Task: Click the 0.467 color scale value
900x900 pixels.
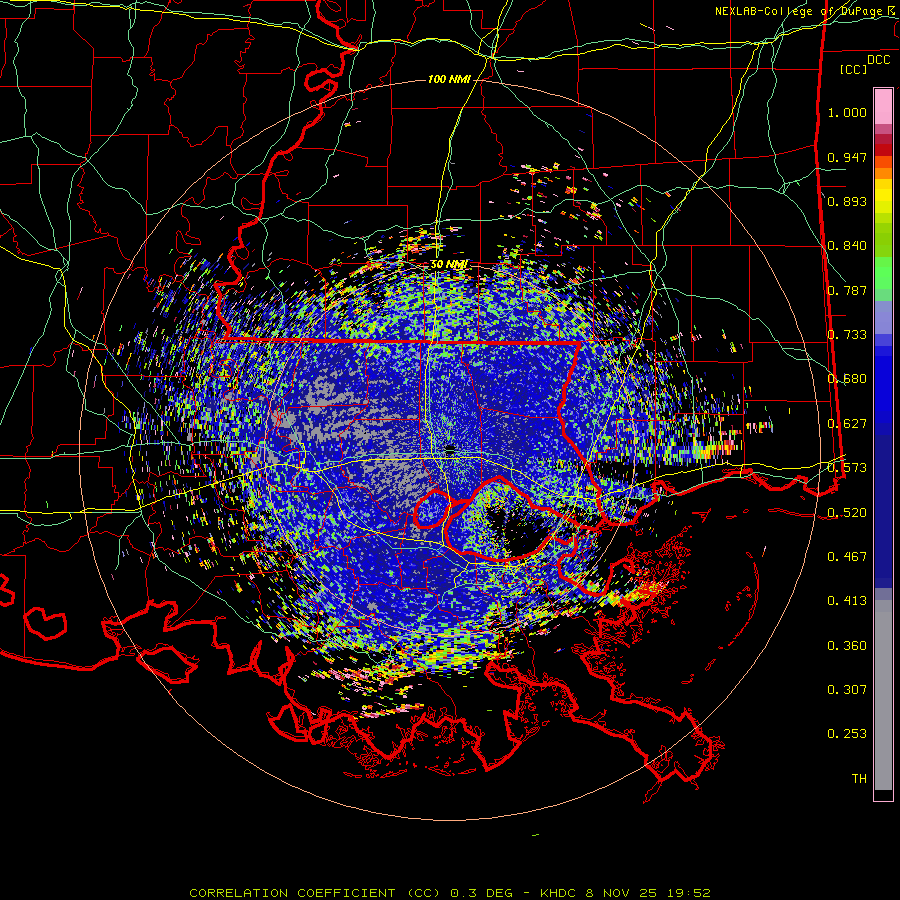Action: coord(847,557)
